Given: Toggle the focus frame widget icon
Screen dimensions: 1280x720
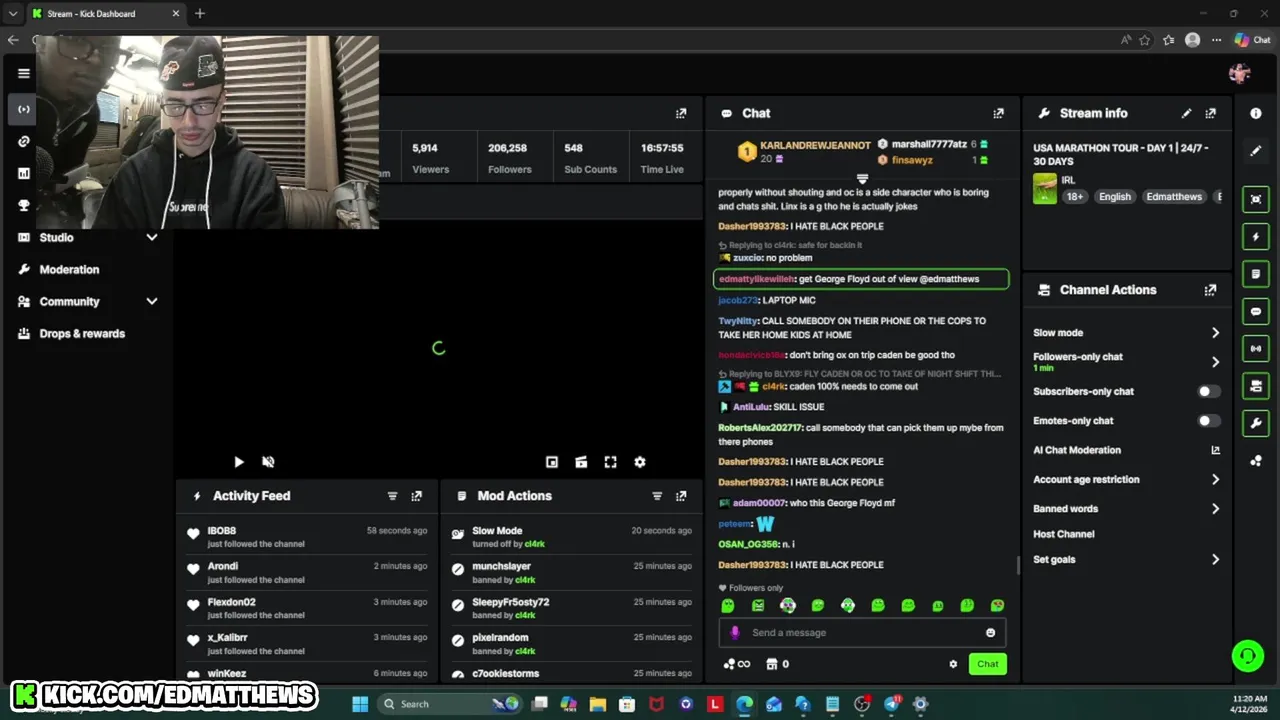Looking at the screenshot, I should 1256,199.
